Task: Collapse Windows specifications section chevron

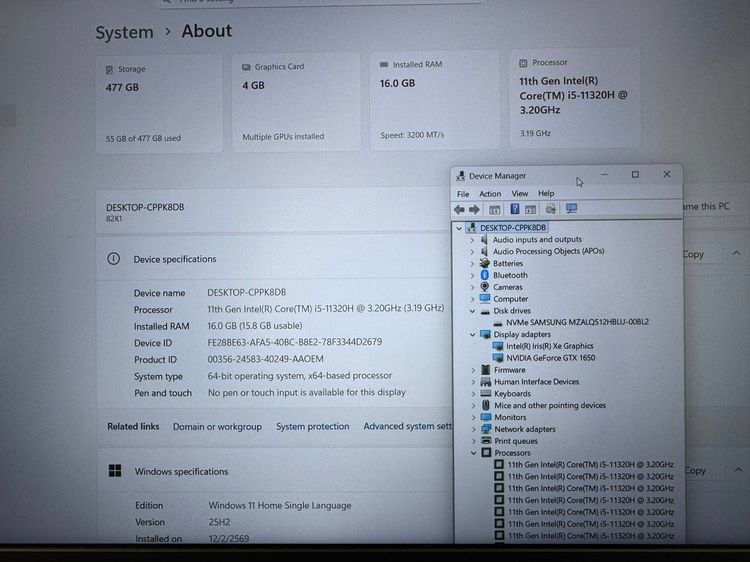Action: [738, 470]
